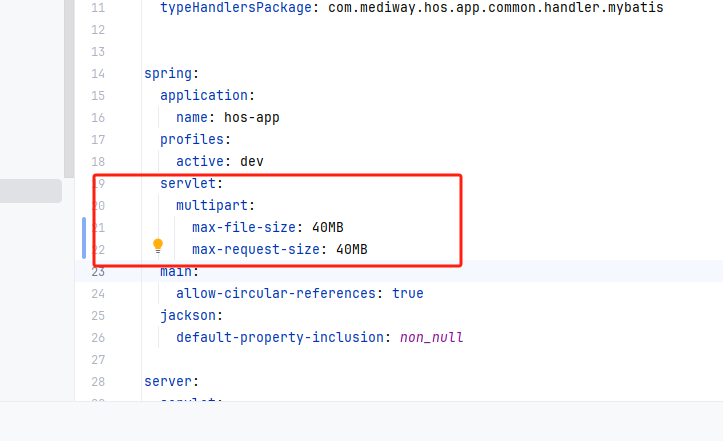
Task: Click the blue change marker in gutter
Action: (x=84, y=238)
